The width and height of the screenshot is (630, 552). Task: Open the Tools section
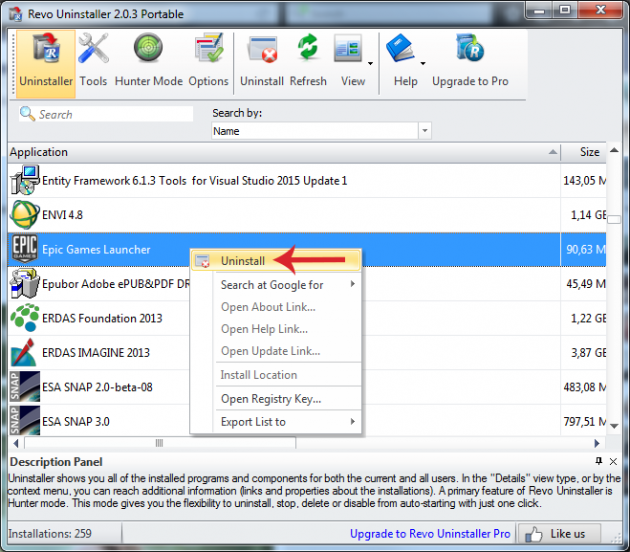tap(93, 62)
